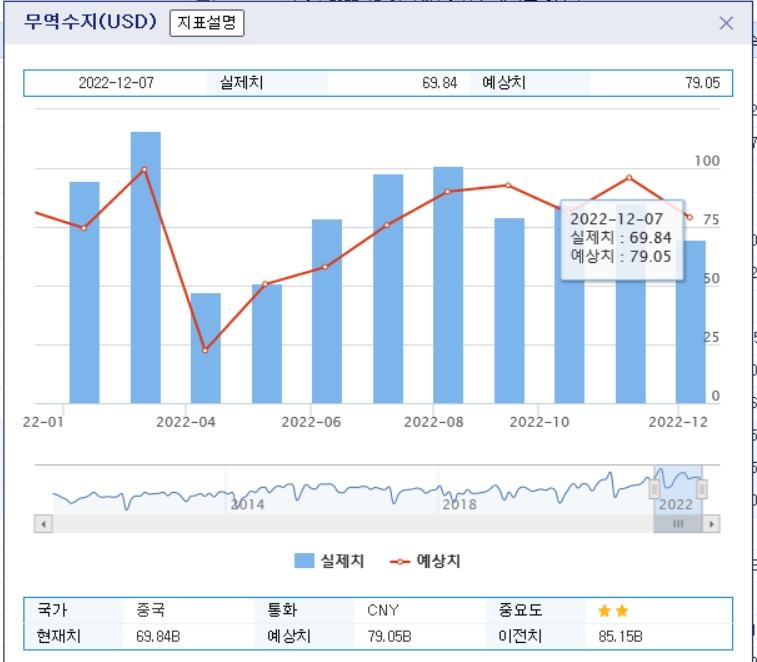The width and height of the screenshot is (757, 662).
Task: Click the left arrow of navigator scrollbar
Action: pyautogui.click(x=43, y=523)
